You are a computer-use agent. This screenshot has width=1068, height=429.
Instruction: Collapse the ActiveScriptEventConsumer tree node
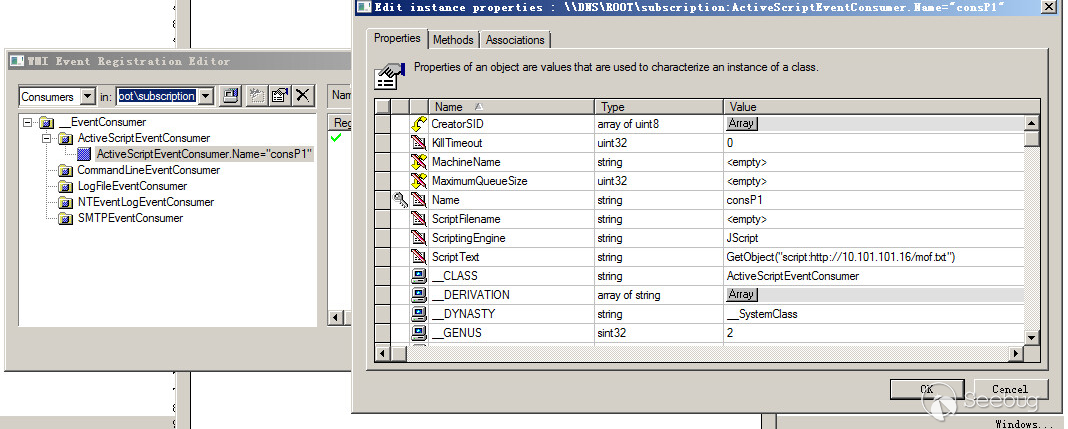point(46,138)
